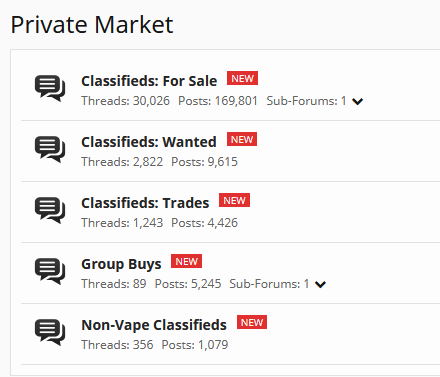Click the Private Market category heading
The height and width of the screenshot is (377, 440).
[92, 25]
